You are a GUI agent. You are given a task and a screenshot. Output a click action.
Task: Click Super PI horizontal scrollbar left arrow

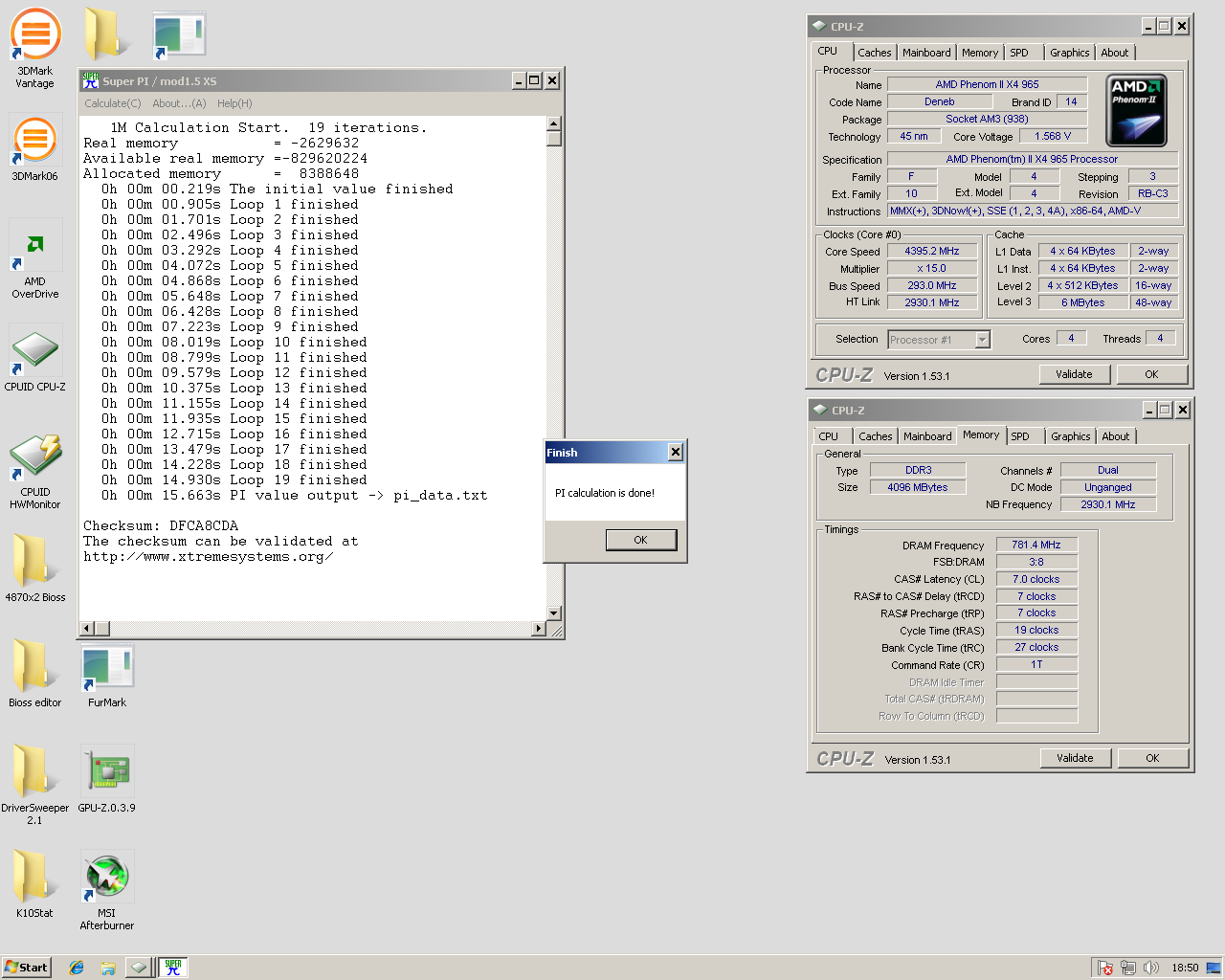tap(86, 629)
